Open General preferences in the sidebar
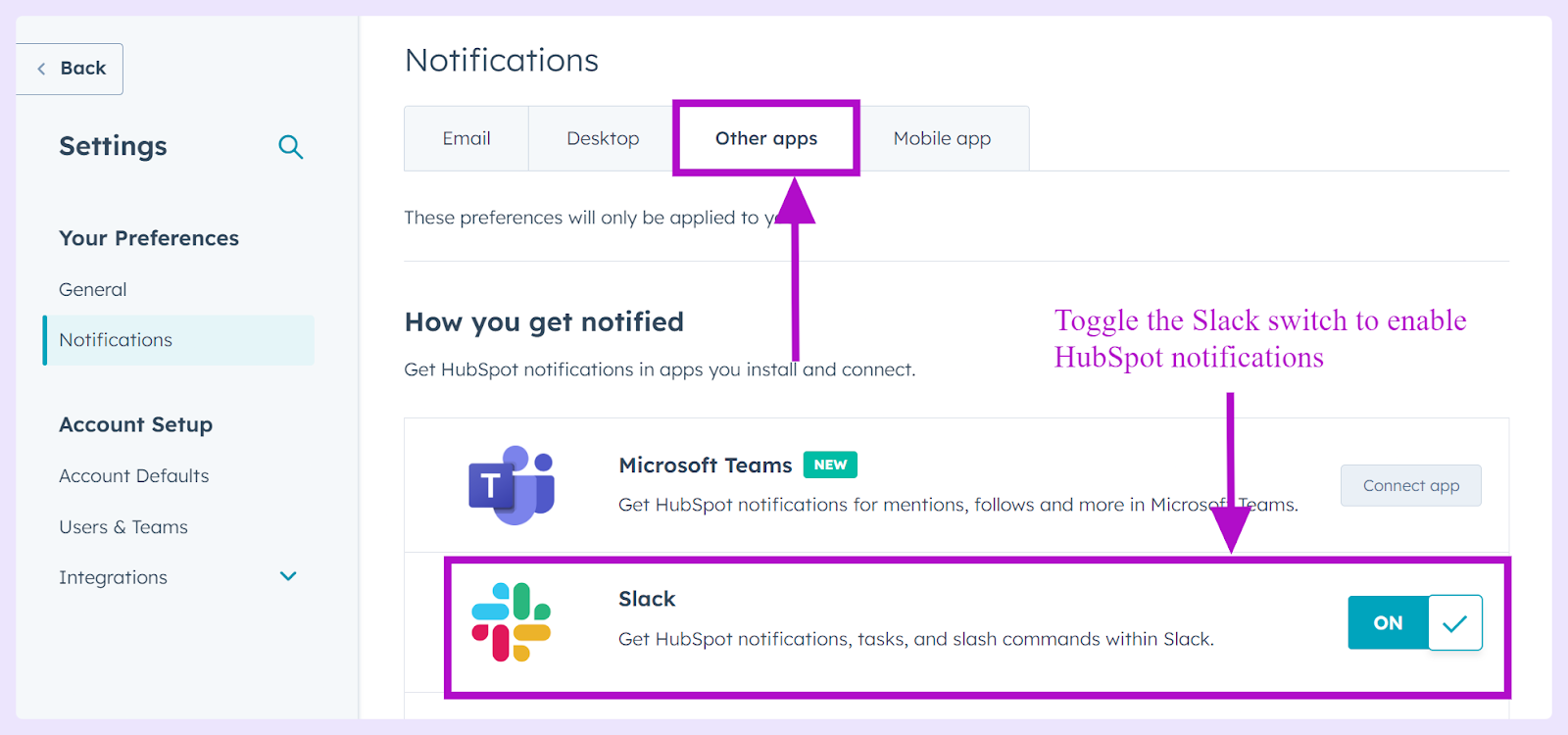The image size is (1568, 735). 93,289
